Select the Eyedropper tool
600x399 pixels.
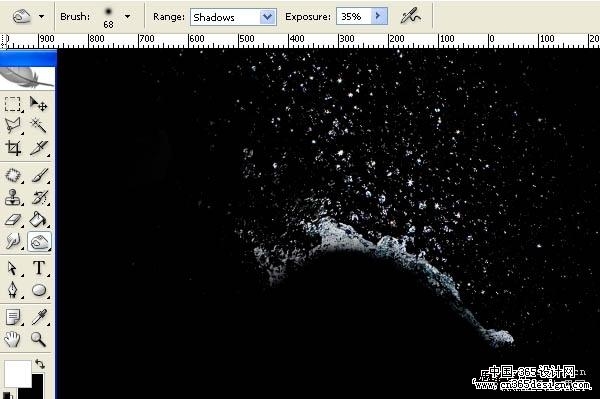pyautogui.click(x=39, y=317)
